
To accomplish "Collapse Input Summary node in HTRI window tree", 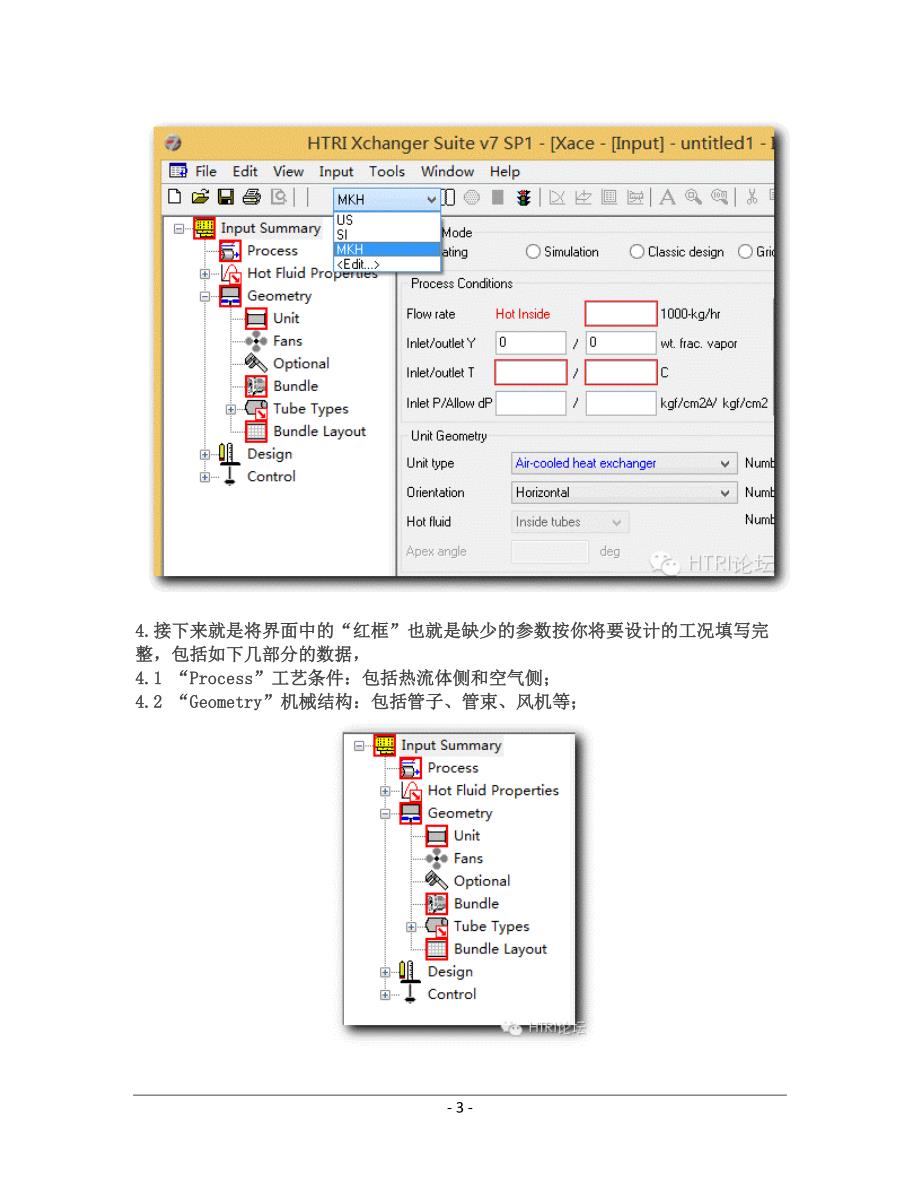I will pyautogui.click(x=179, y=229).
